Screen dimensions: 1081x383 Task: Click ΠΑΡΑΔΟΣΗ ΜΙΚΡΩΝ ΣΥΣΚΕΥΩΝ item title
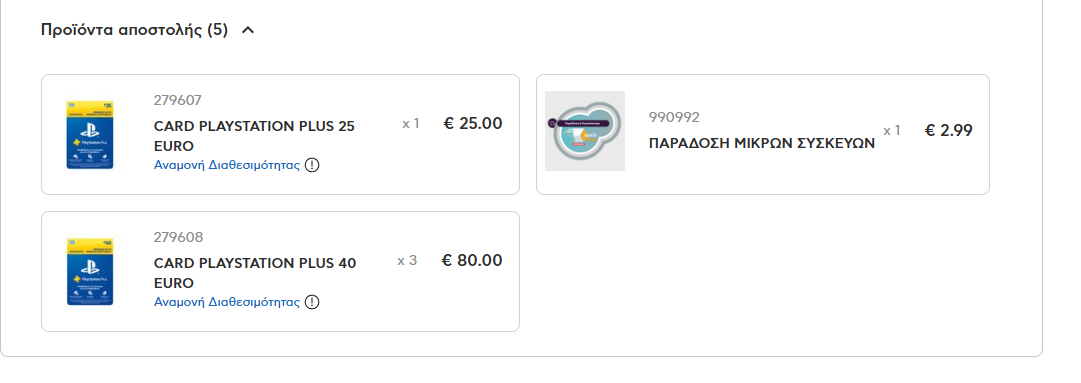[762, 144]
